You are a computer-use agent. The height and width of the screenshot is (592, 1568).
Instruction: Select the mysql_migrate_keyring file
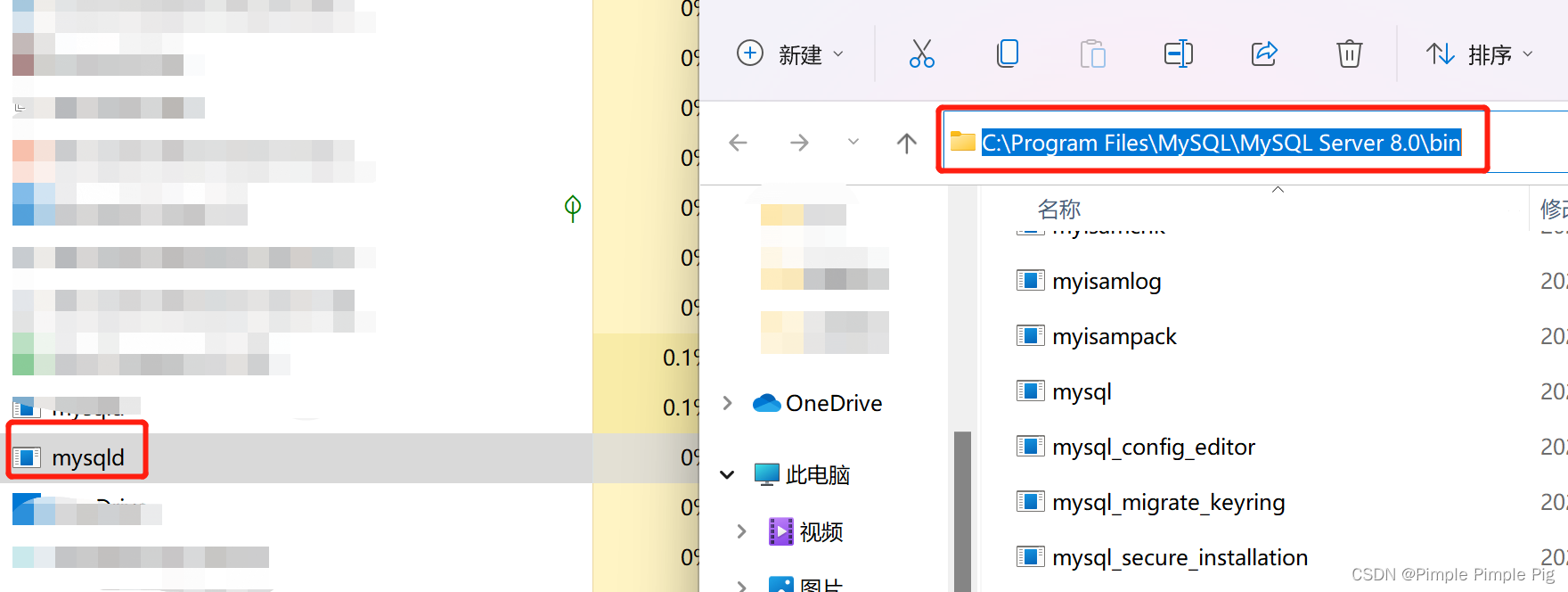[1168, 502]
